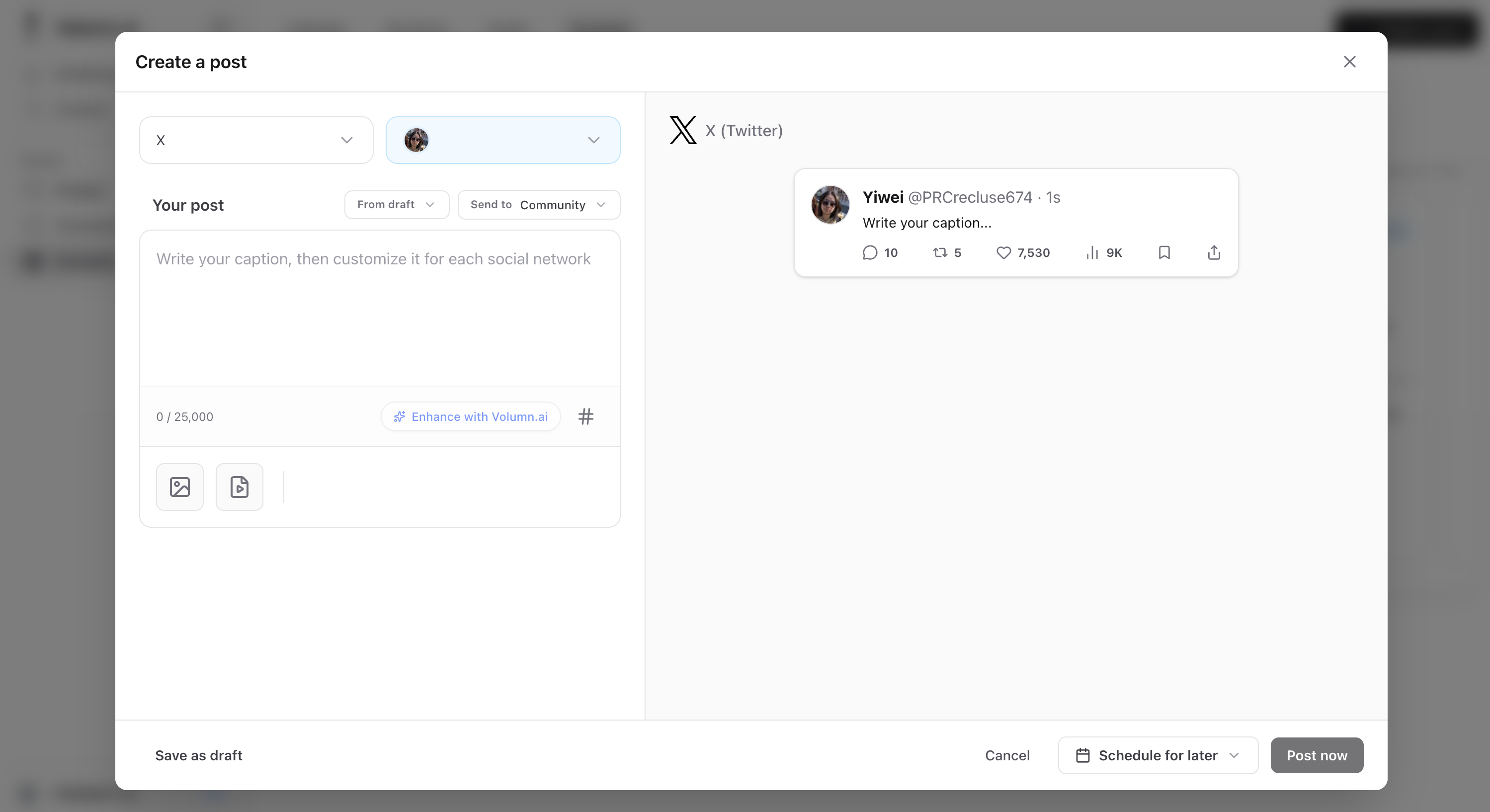Open the Send to Community dropdown

click(539, 205)
